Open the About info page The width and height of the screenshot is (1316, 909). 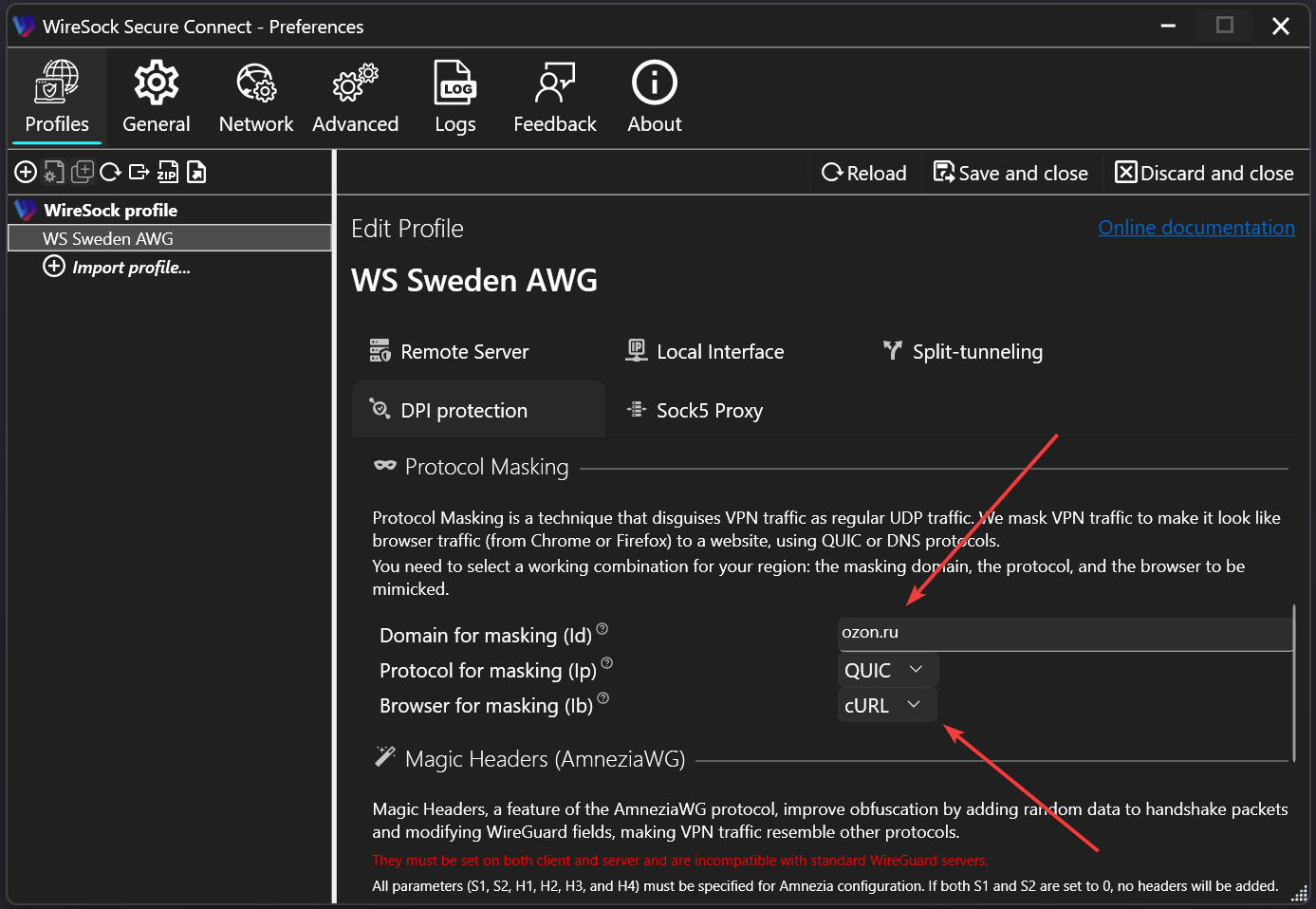tap(654, 97)
